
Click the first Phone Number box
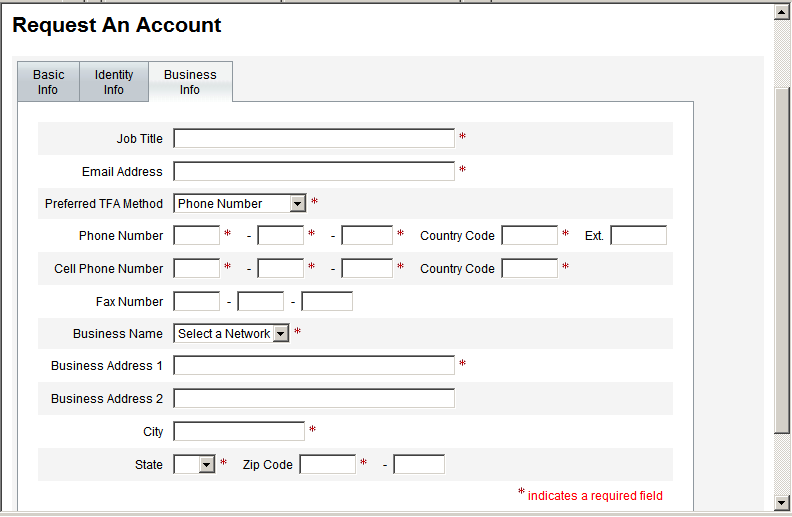[x=196, y=236]
